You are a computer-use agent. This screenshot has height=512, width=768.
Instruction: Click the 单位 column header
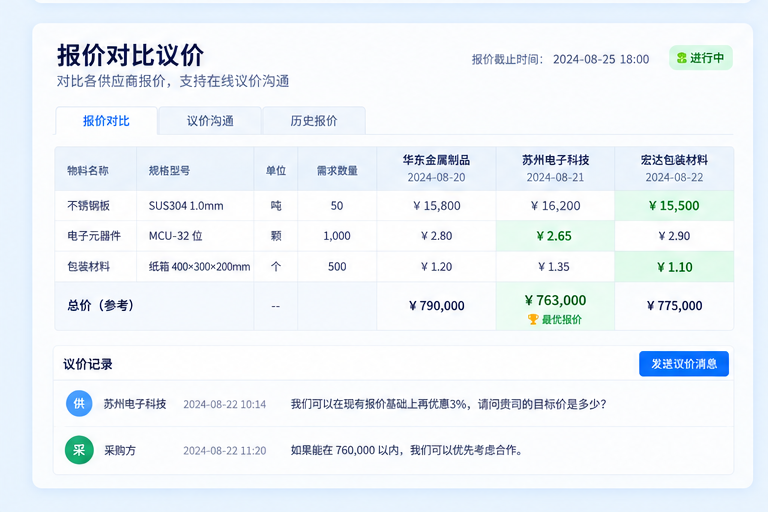click(x=276, y=171)
